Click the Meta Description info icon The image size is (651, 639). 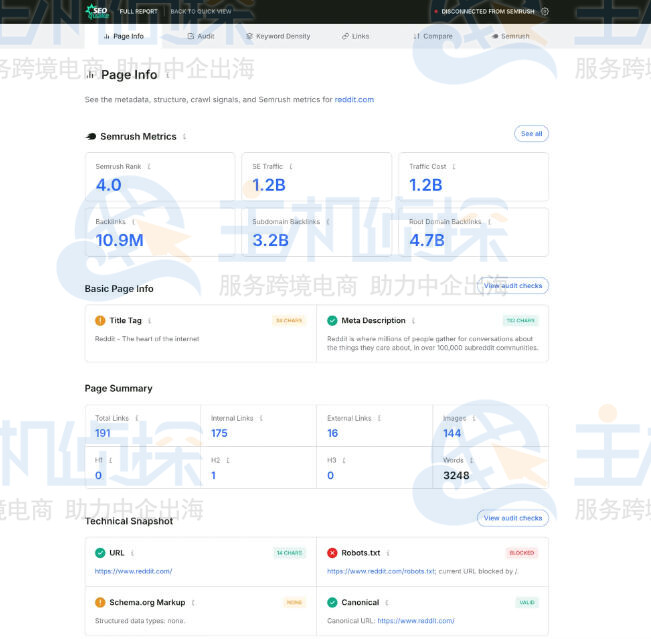[x=413, y=321]
